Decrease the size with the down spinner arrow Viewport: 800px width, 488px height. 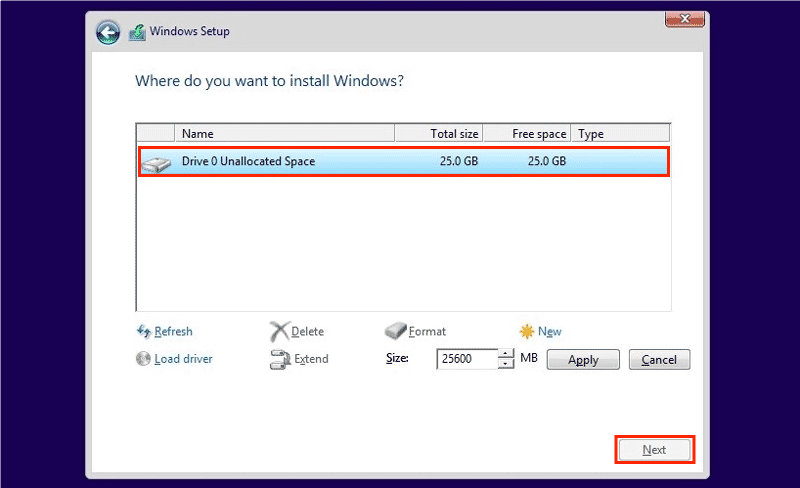tap(506, 364)
